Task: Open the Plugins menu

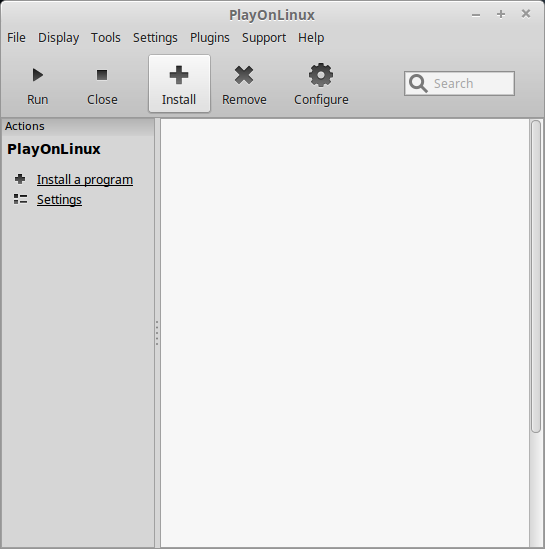Action: coord(210,37)
